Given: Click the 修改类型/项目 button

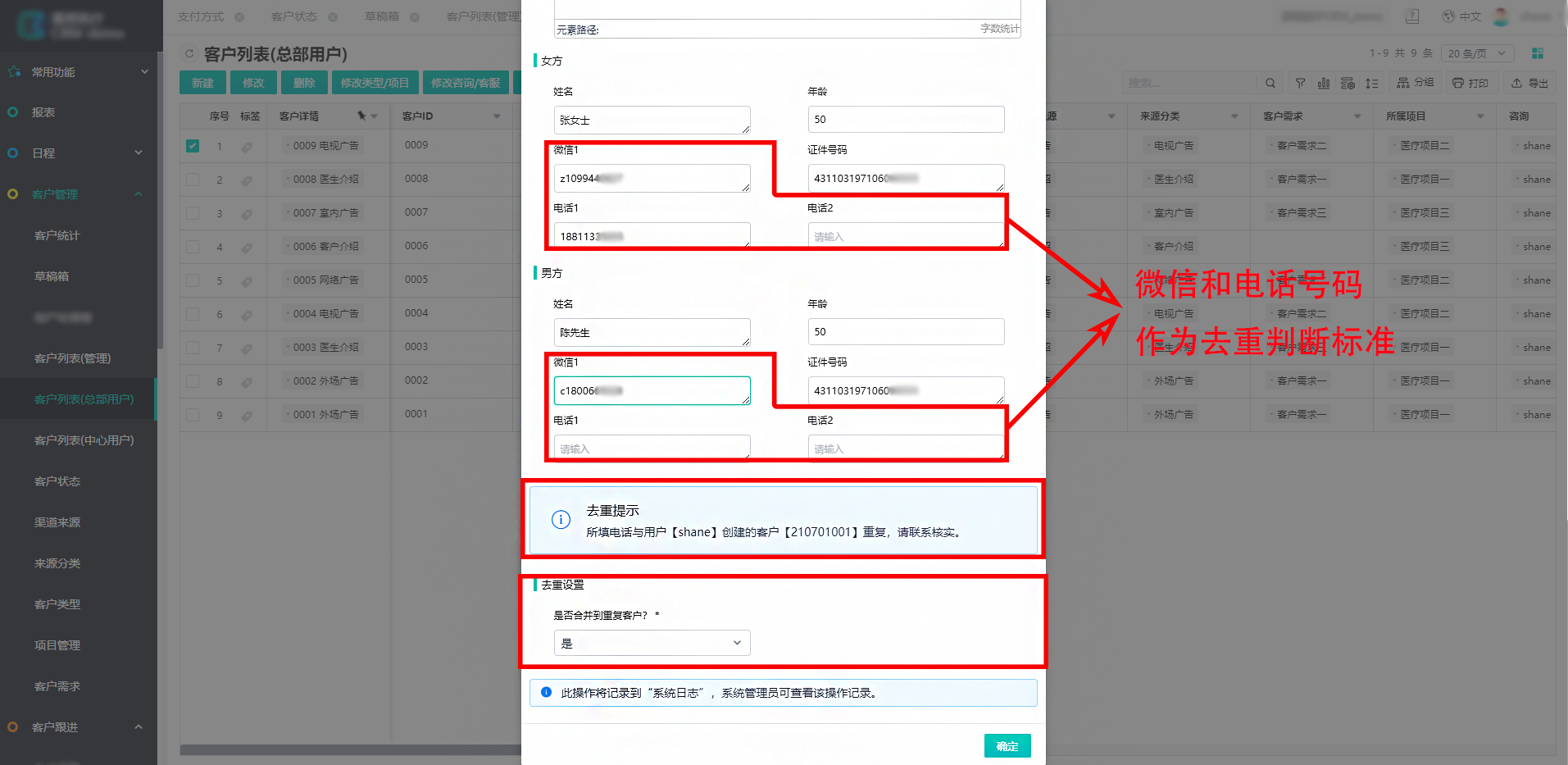Looking at the screenshot, I should (x=375, y=83).
